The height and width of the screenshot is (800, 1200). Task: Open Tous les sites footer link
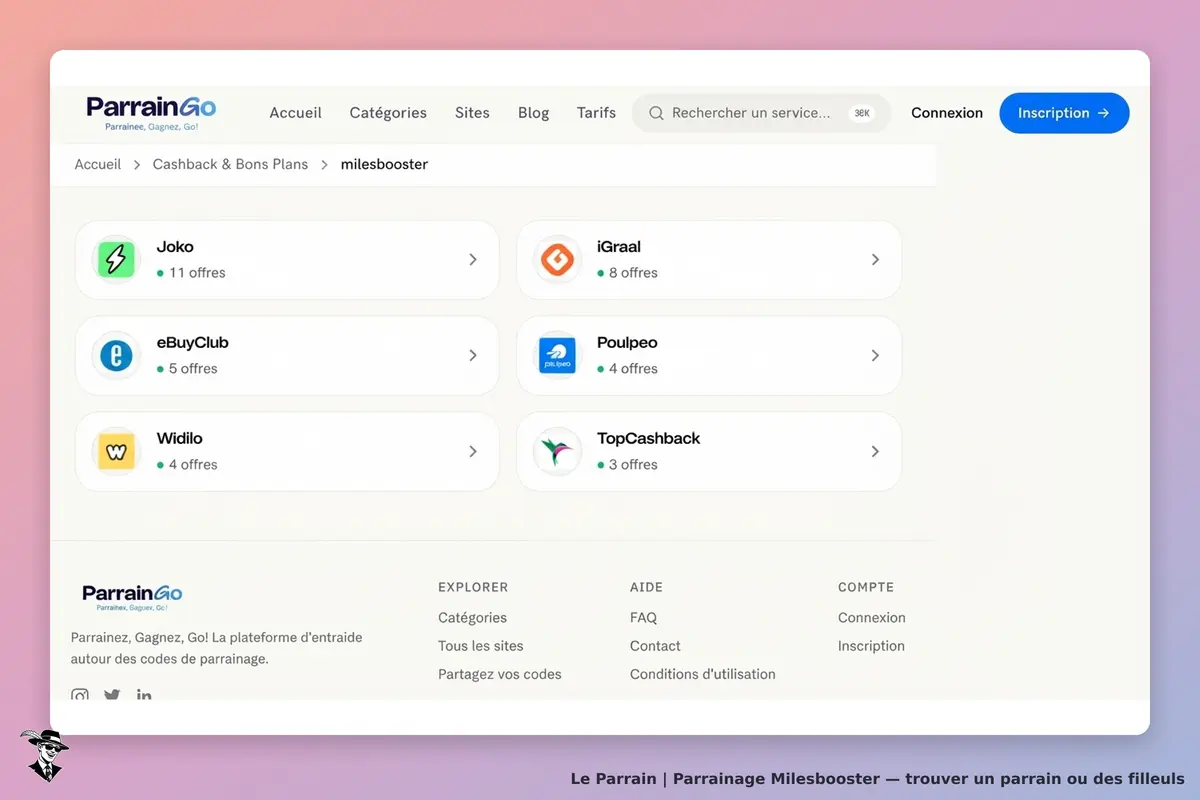(x=481, y=646)
